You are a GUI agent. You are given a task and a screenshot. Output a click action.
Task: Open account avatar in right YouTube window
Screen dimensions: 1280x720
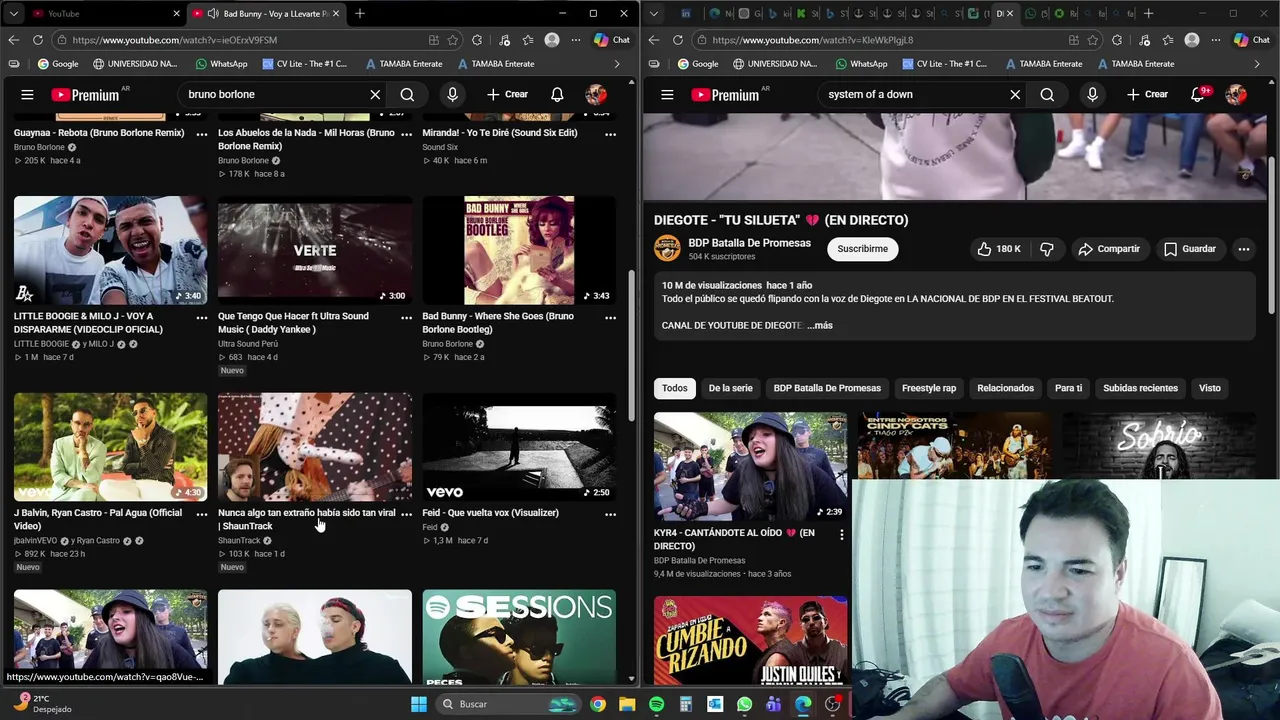click(1236, 94)
